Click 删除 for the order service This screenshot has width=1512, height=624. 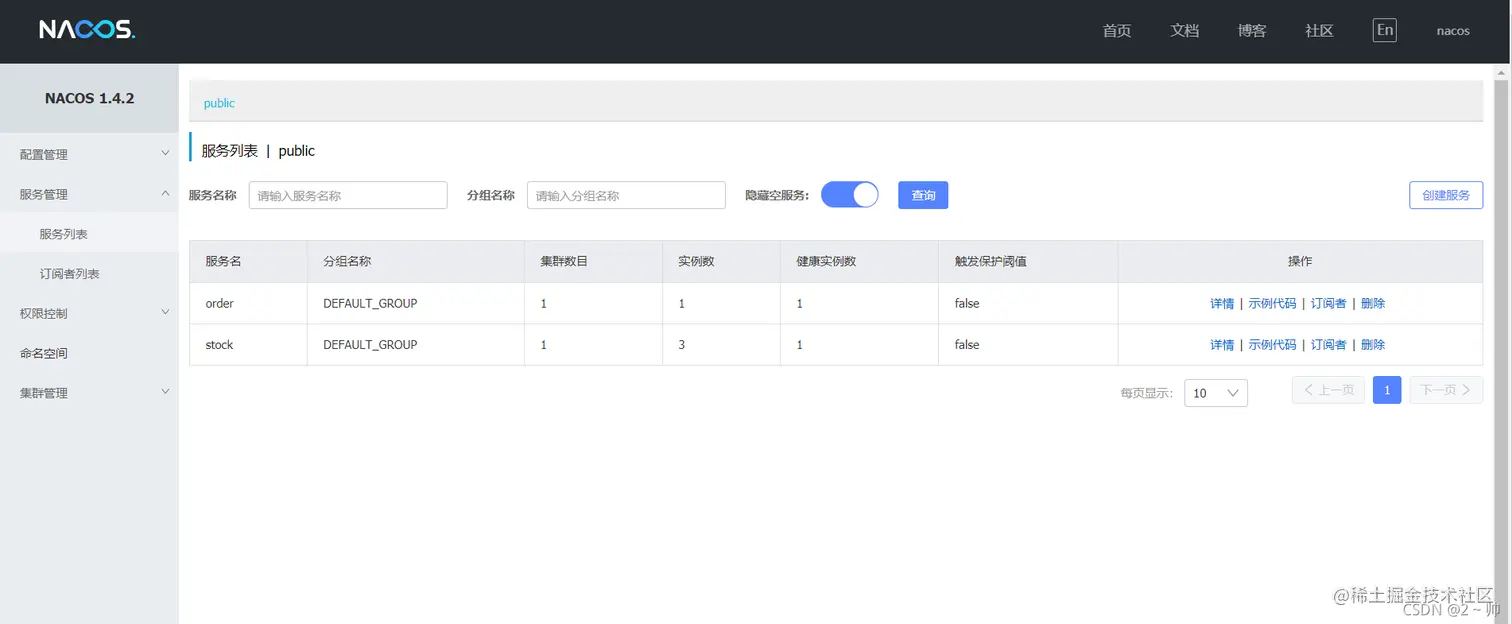(1373, 303)
